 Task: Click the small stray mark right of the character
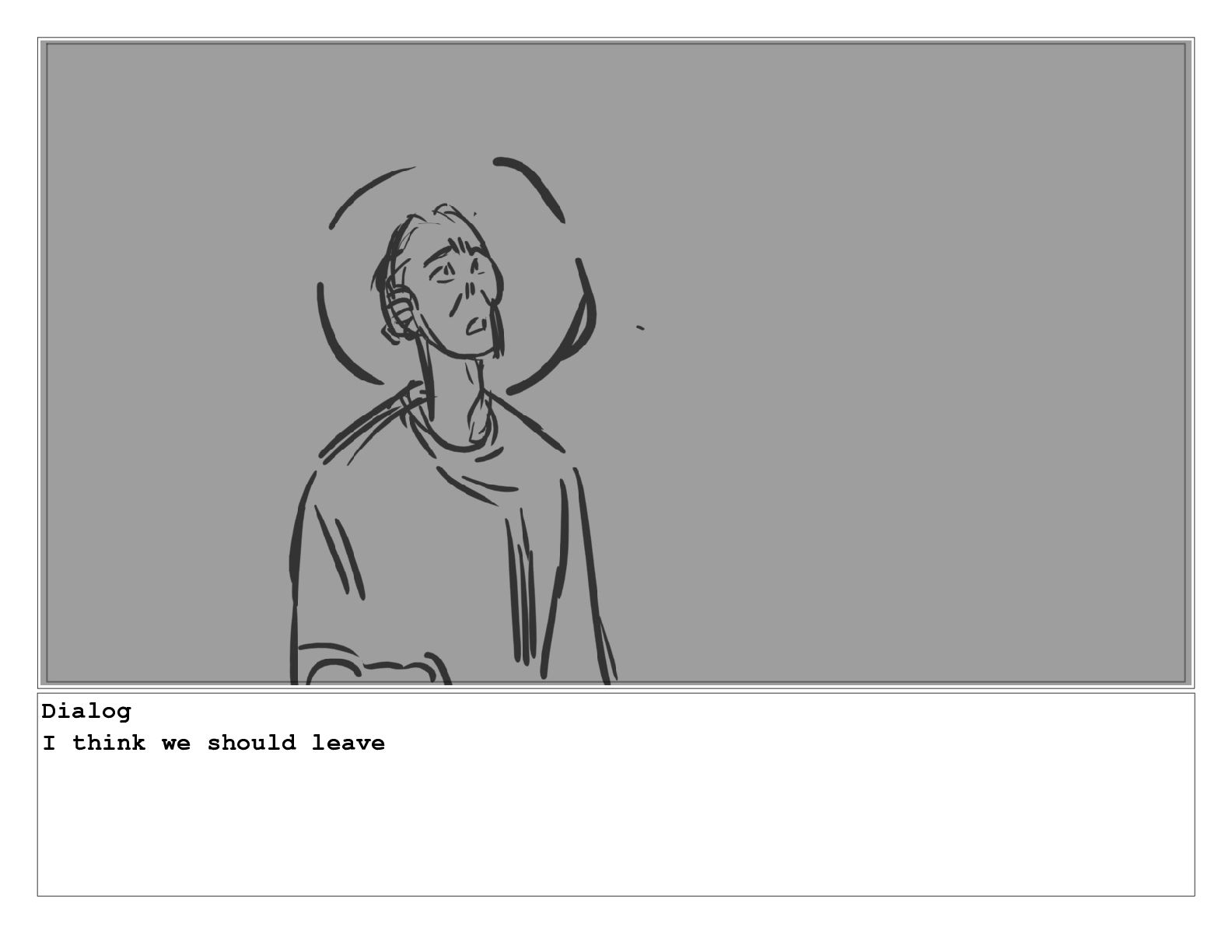click(x=640, y=328)
